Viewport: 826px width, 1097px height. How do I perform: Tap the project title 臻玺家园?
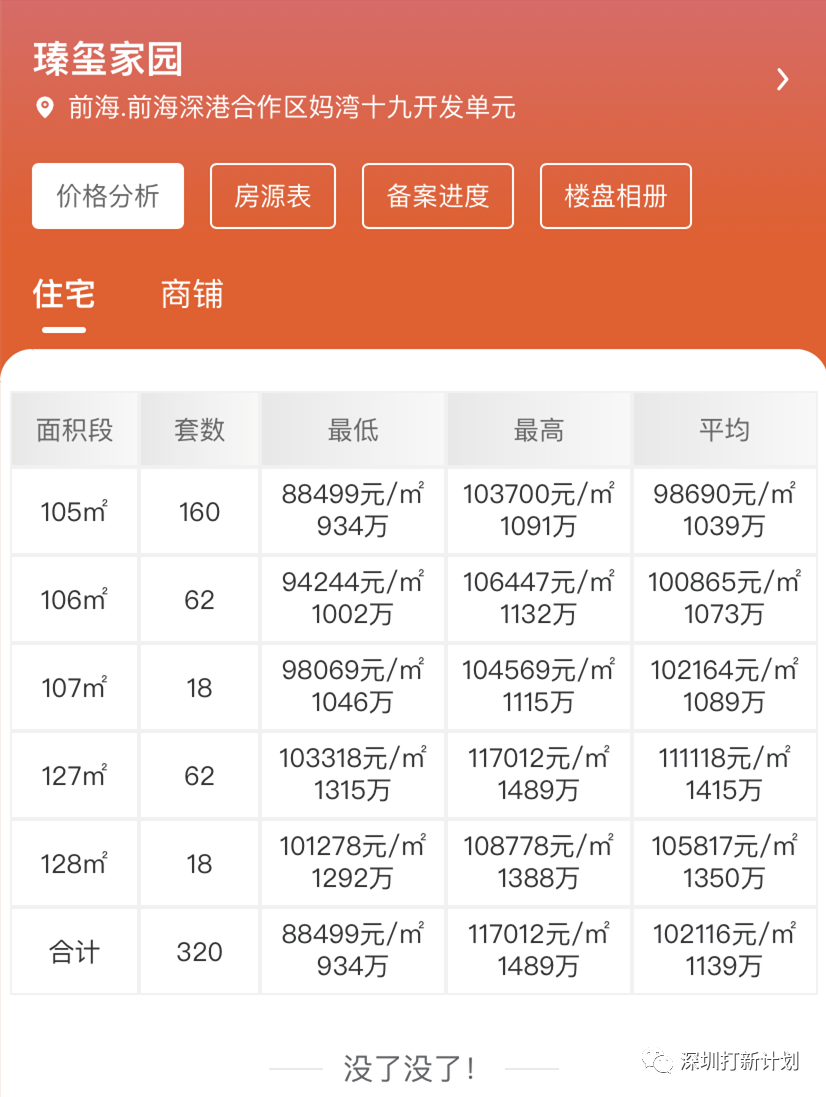[x=108, y=59]
